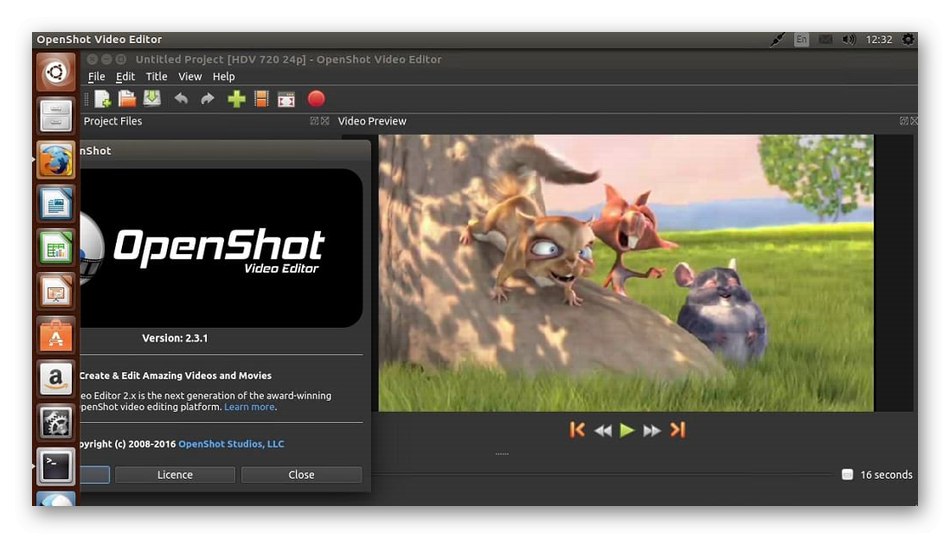Close the About OpenShot dialog
Screen dimensions: 950x538
pos(301,474)
